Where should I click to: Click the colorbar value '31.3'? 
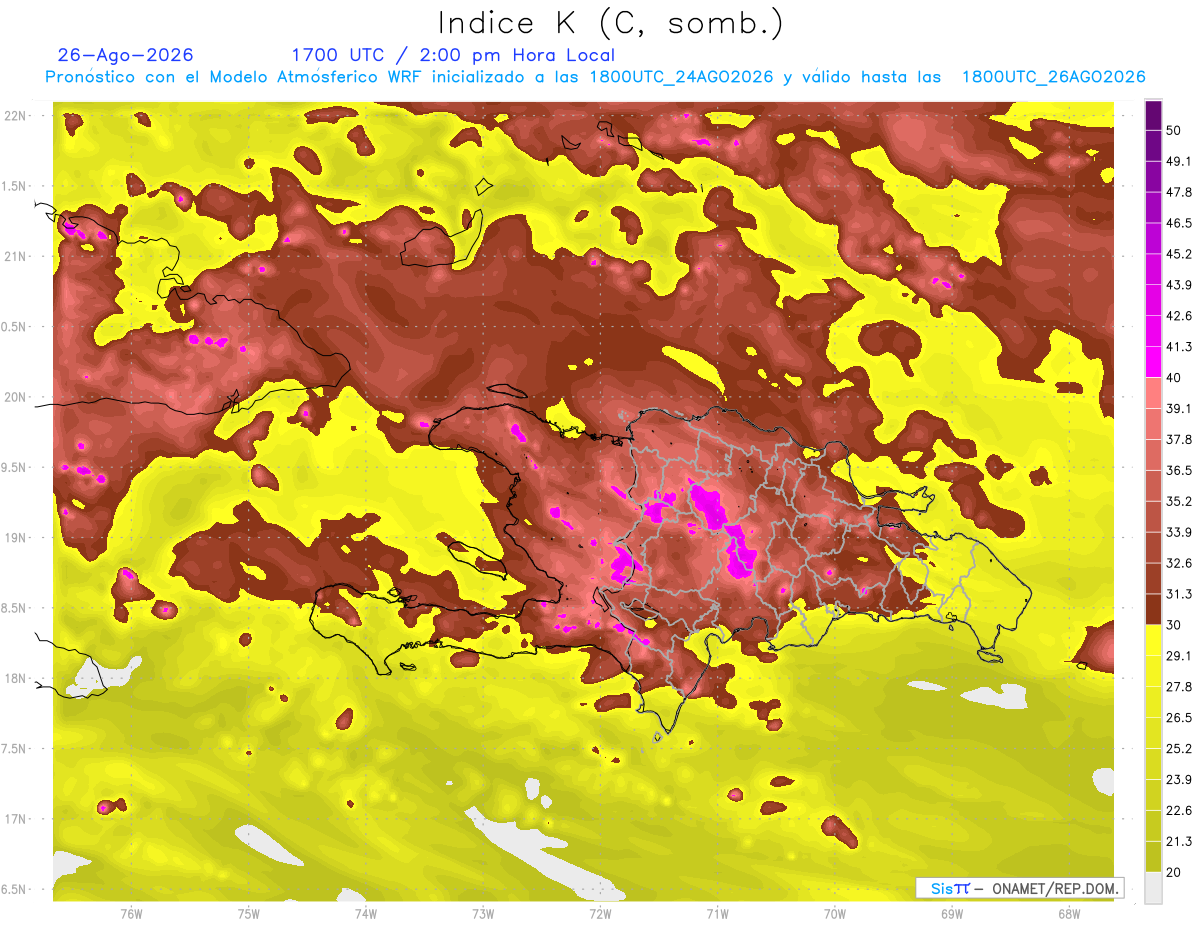[x=1179, y=594]
